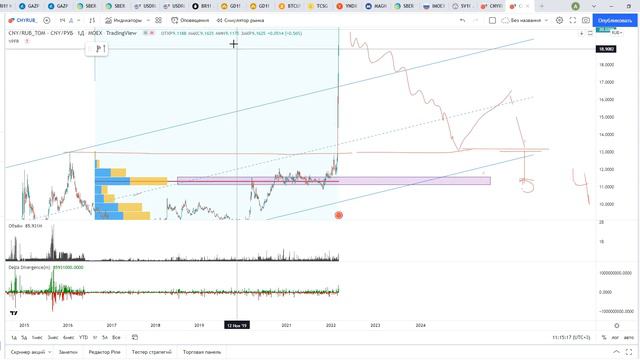Expand the indicators favorites arrow
Viewport: 640px width, 360px height.
[x=148, y=20]
